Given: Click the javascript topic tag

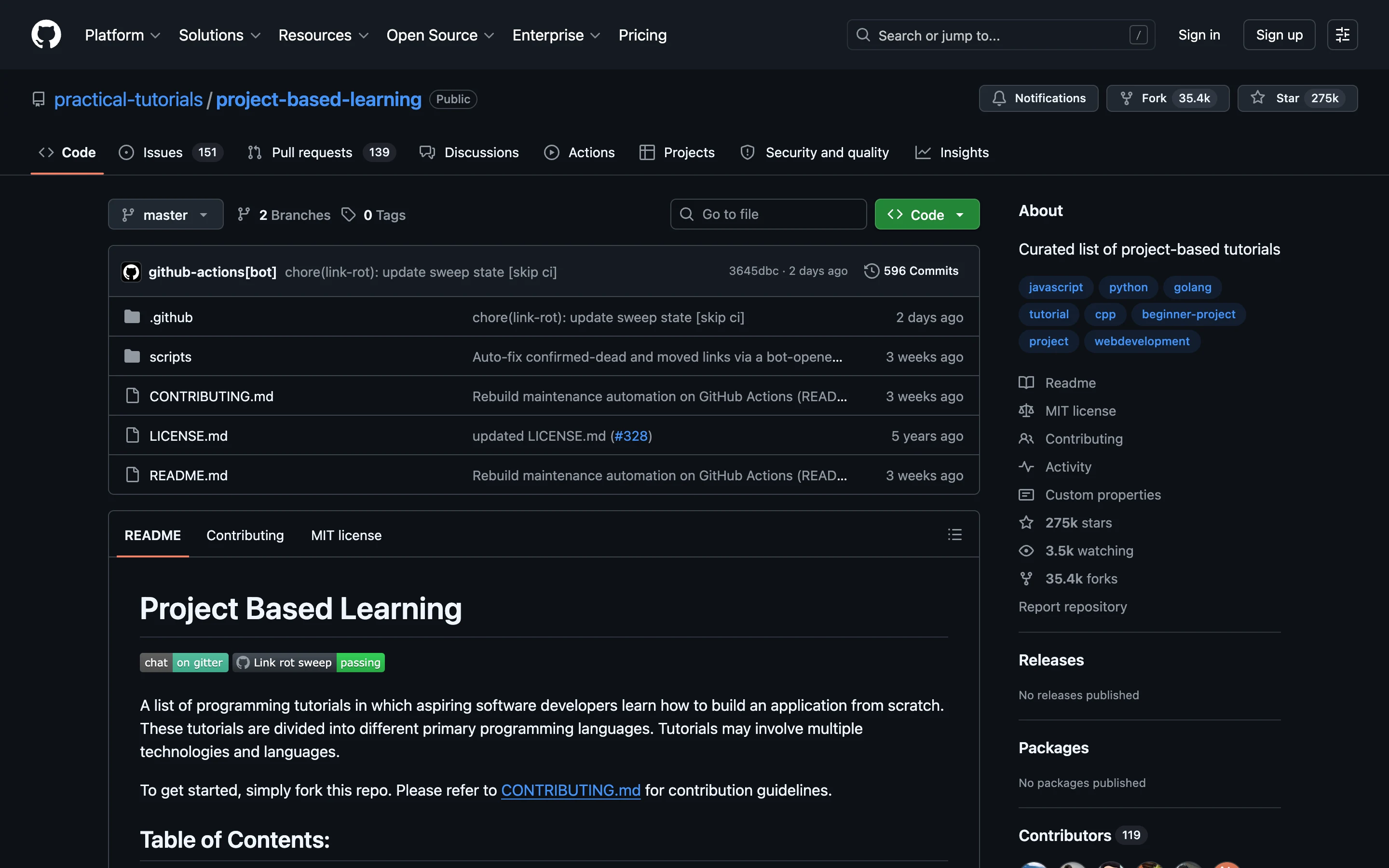Looking at the screenshot, I should (x=1056, y=287).
